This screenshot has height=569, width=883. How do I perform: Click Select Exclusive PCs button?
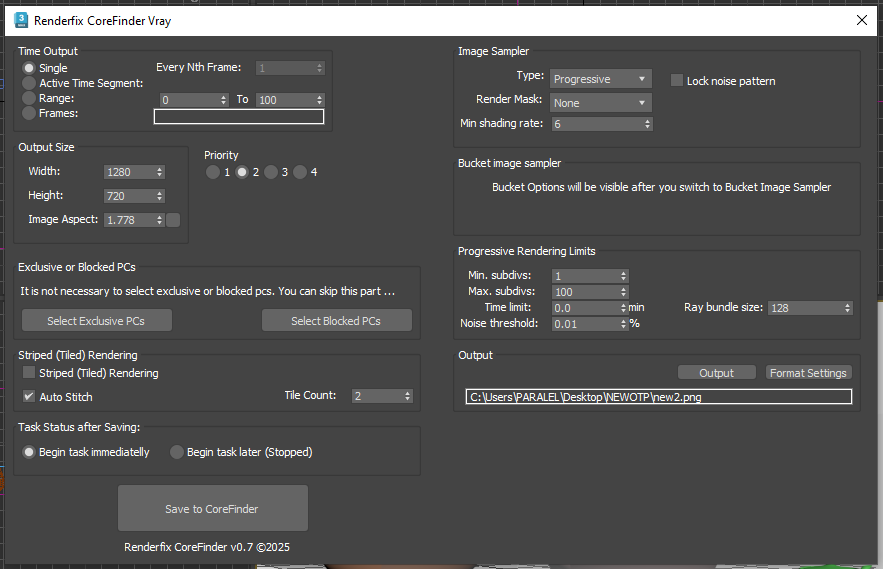(x=97, y=321)
